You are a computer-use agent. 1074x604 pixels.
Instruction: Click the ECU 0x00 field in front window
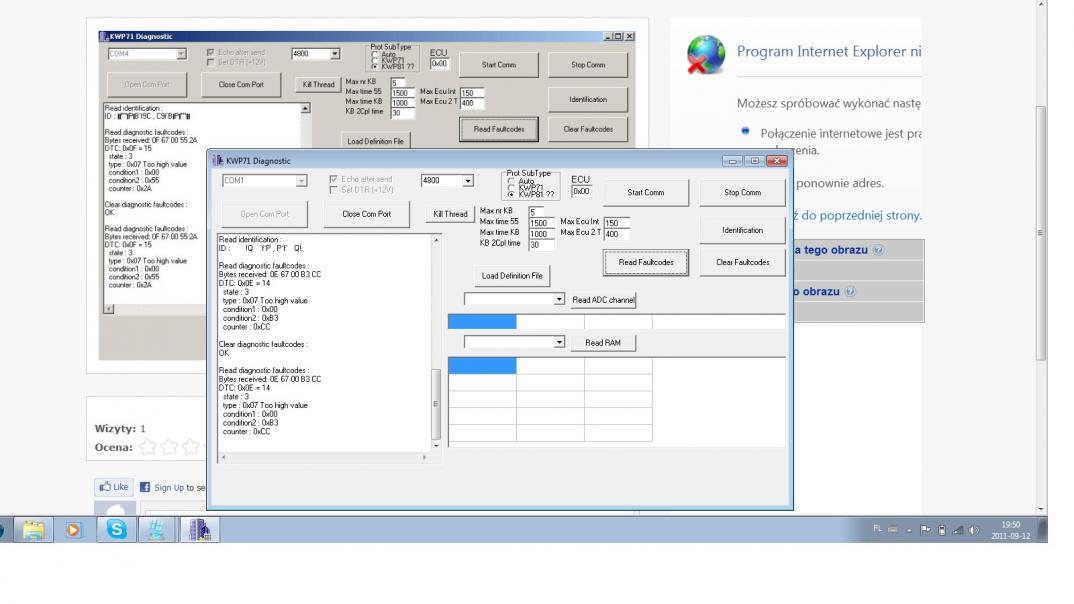click(582, 192)
